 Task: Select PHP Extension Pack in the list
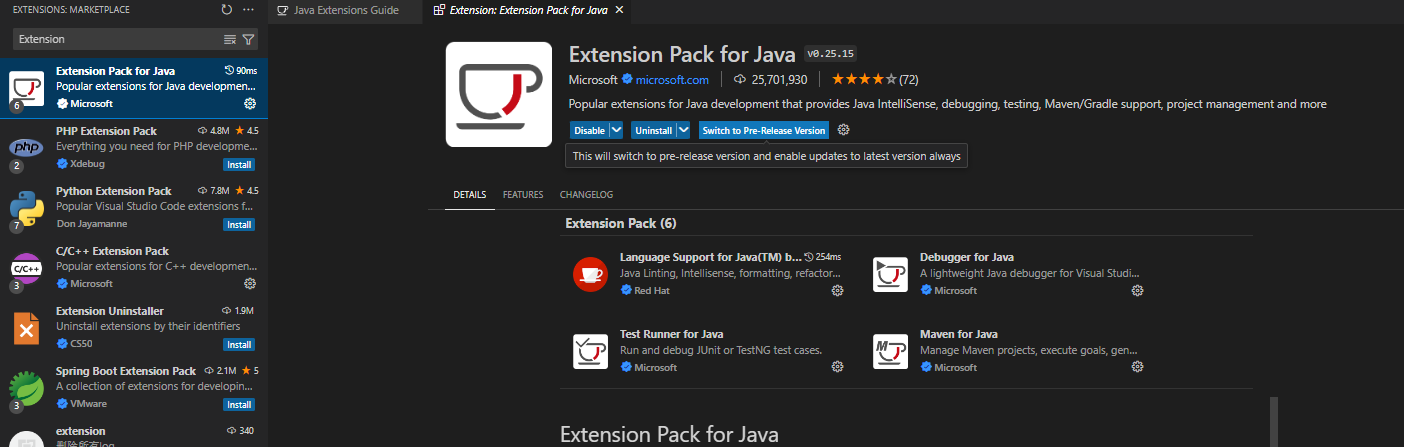click(134, 147)
